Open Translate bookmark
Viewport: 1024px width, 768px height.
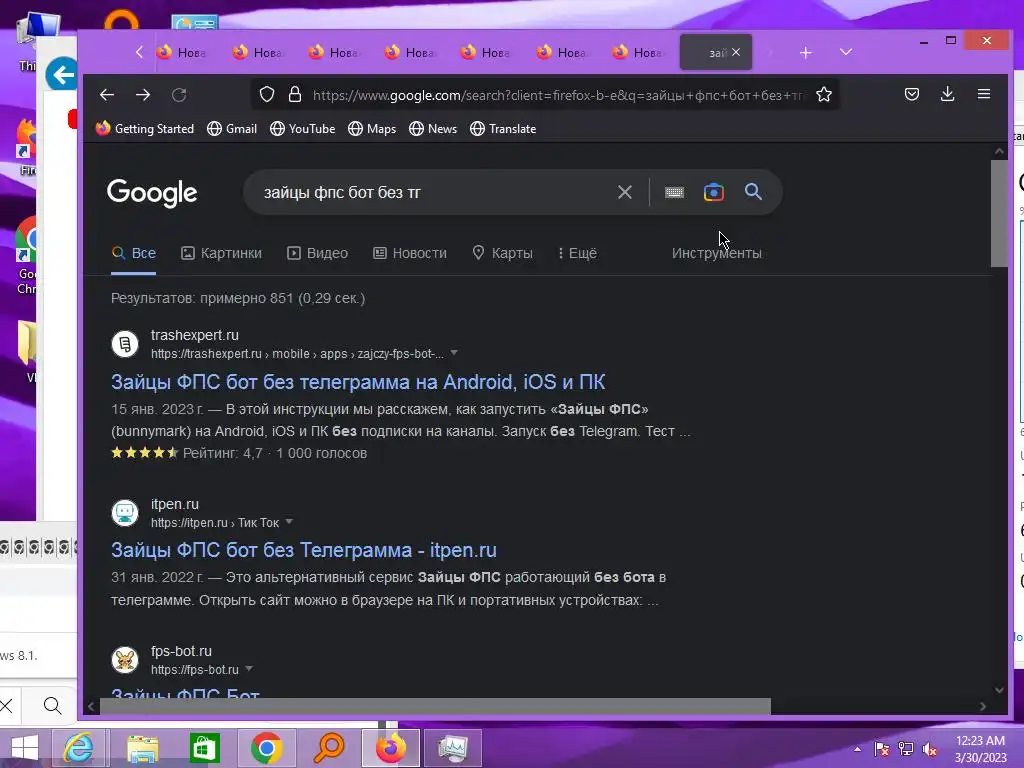pyautogui.click(x=503, y=129)
